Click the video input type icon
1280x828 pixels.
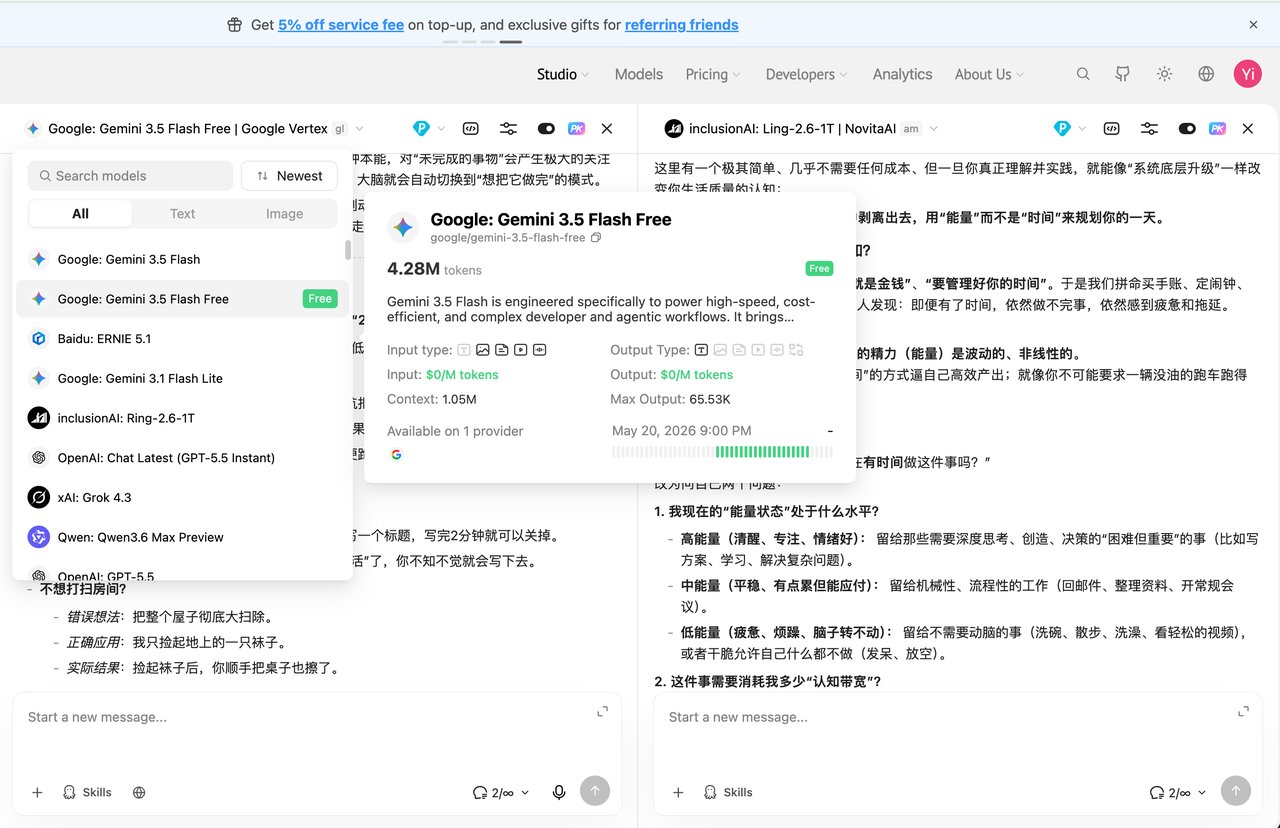pyautogui.click(x=520, y=350)
